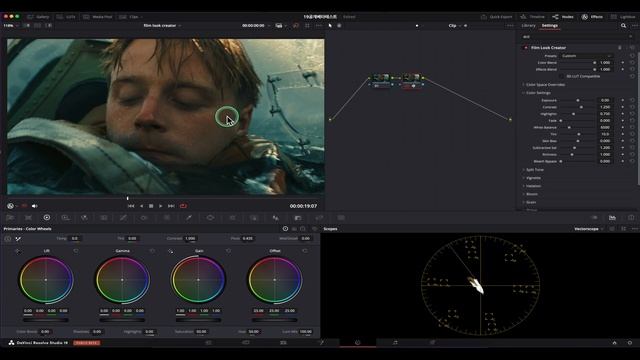Image resolution: width=640 pixels, height=360 pixels.
Task: Add keyframe for Bleach Bypass parameter
Action: (x=623, y=161)
